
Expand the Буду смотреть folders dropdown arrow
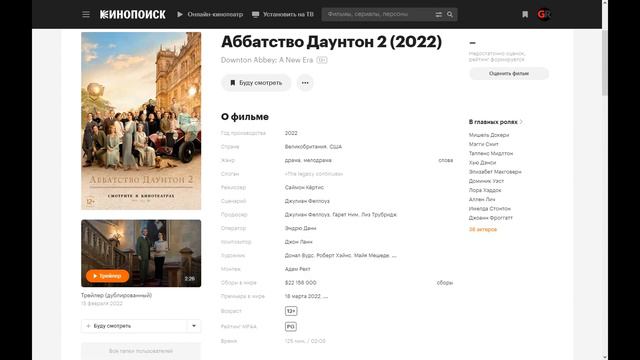click(x=194, y=326)
